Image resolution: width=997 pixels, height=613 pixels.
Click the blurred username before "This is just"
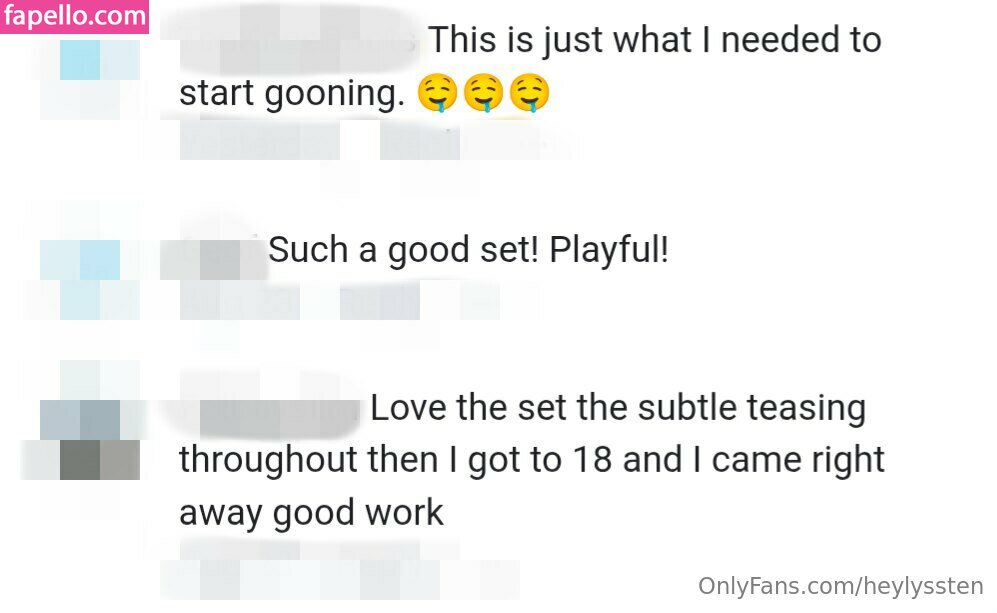[x=298, y=39]
